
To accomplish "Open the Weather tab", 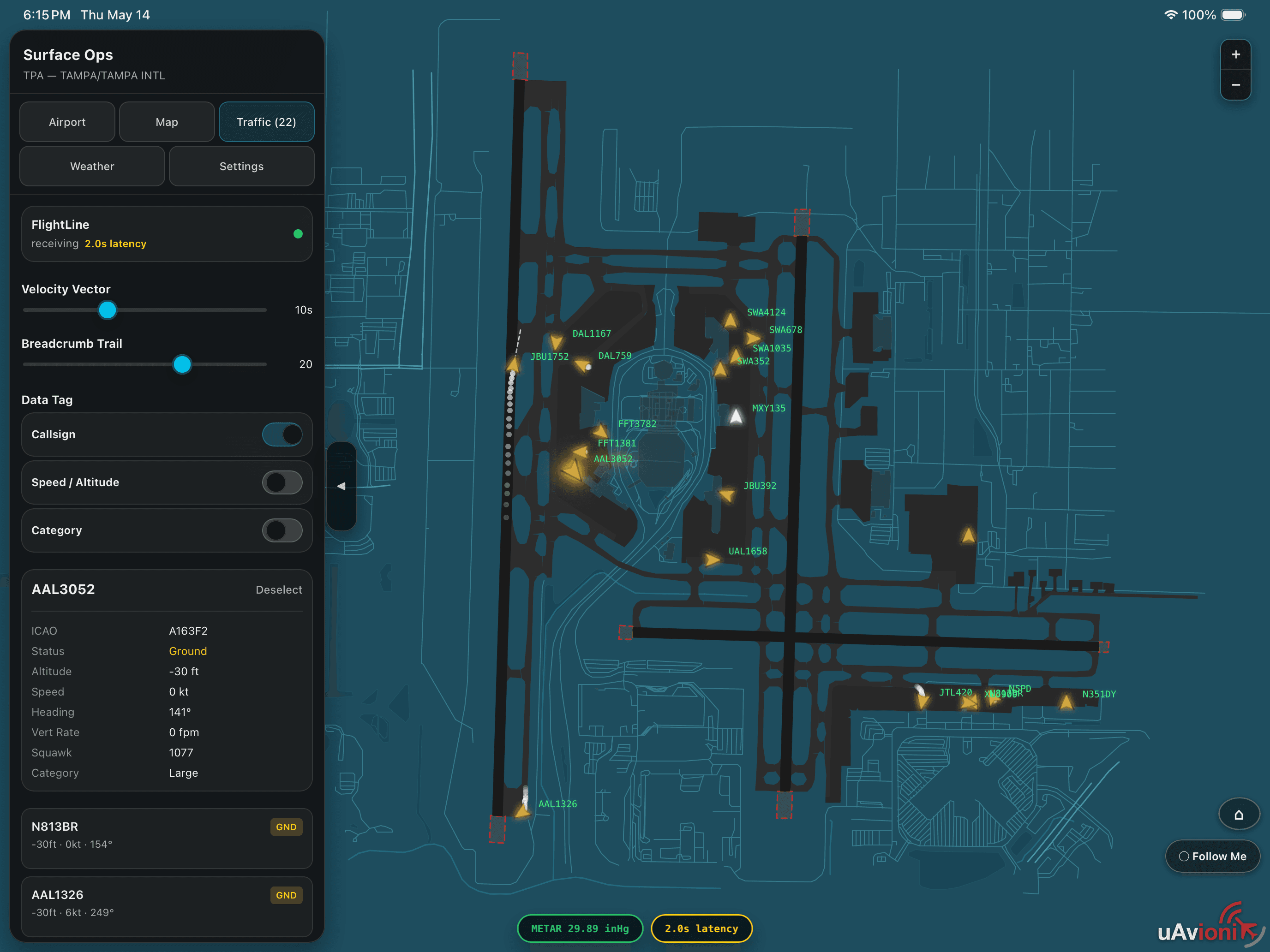I will click(92, 167).
